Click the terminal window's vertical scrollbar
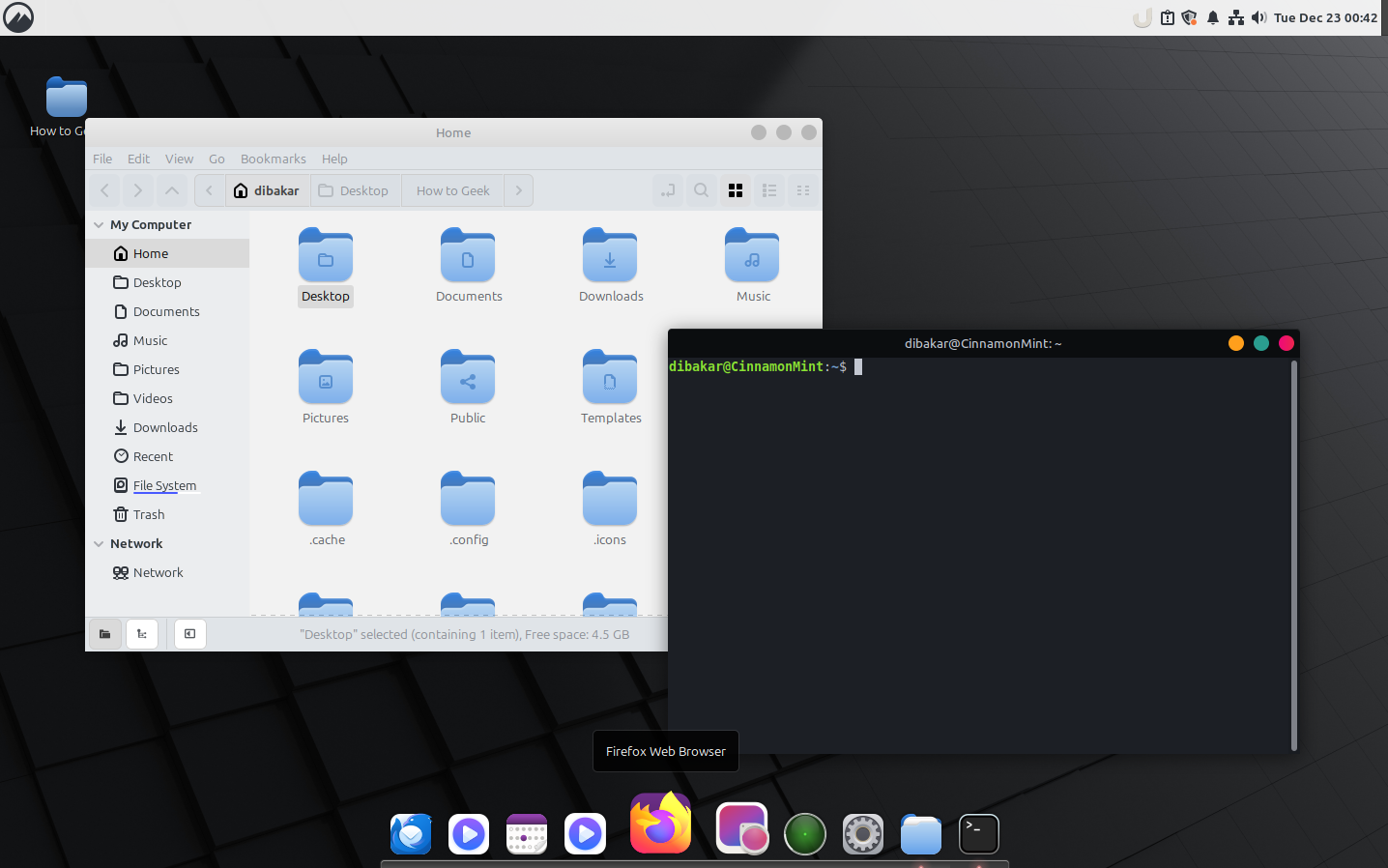Viewport: 1388px width, 868px height. 1293,555
